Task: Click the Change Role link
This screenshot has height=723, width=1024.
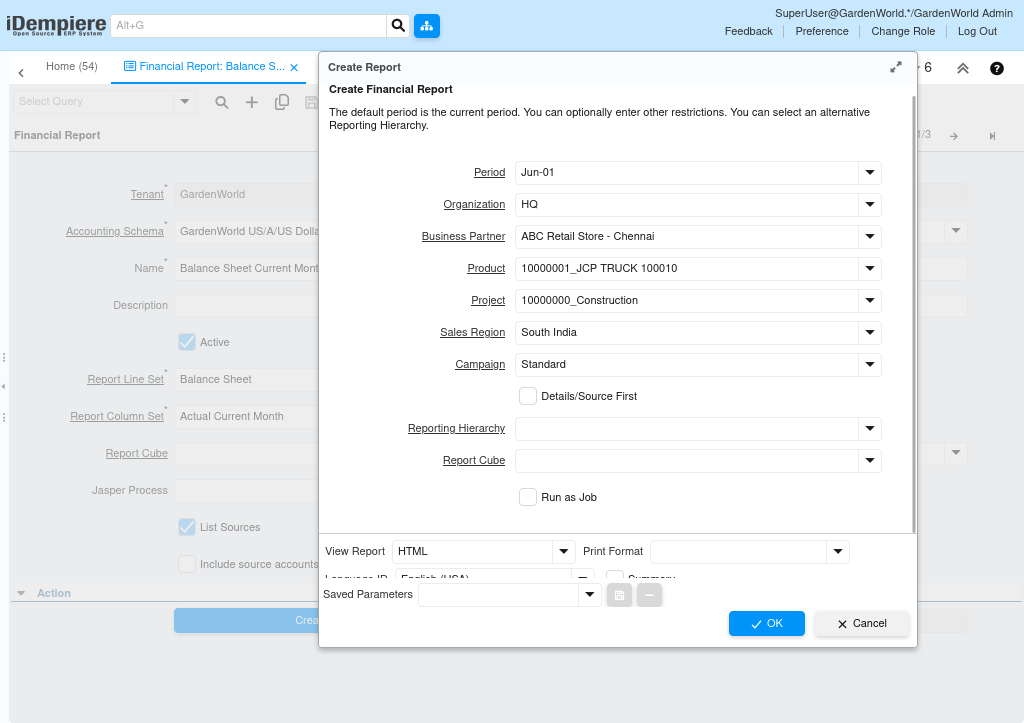Action: point(903,31)
